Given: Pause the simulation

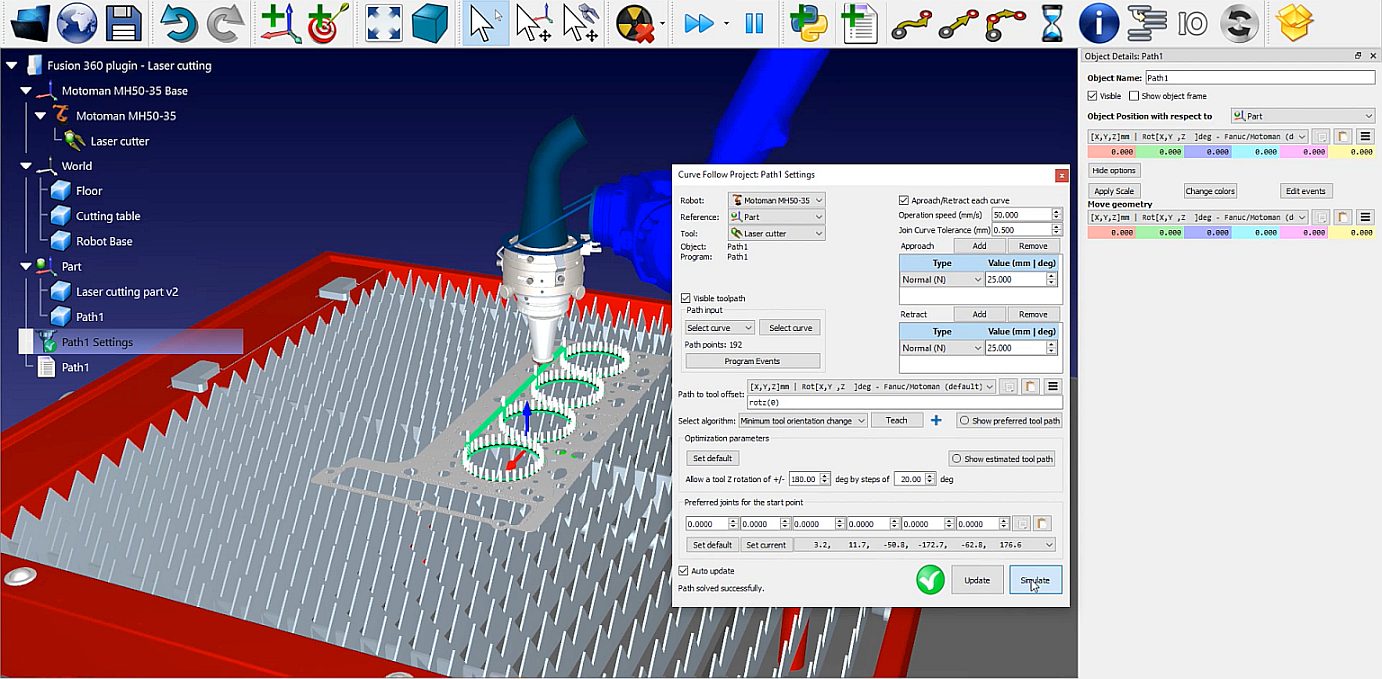Looking at the screenshot, I should coord(756,22).
